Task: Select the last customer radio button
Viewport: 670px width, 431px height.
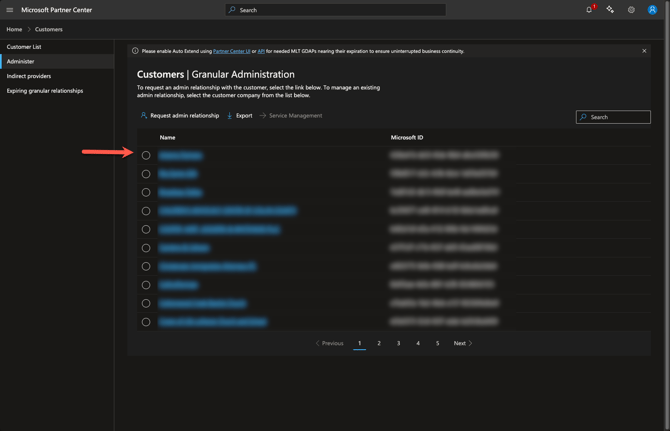Action: [146, 322]
